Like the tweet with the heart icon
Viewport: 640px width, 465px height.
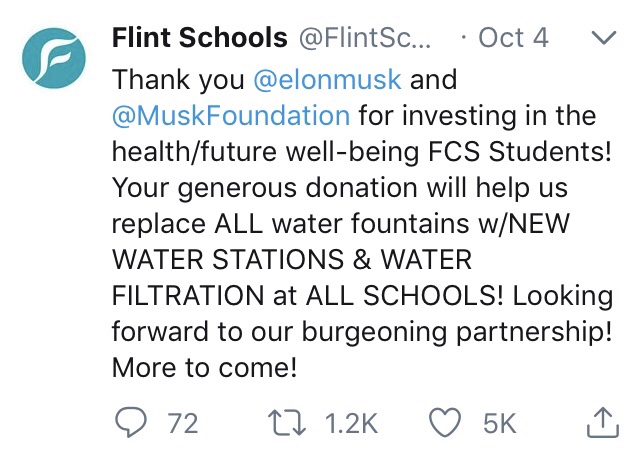[x=444, y=423]
